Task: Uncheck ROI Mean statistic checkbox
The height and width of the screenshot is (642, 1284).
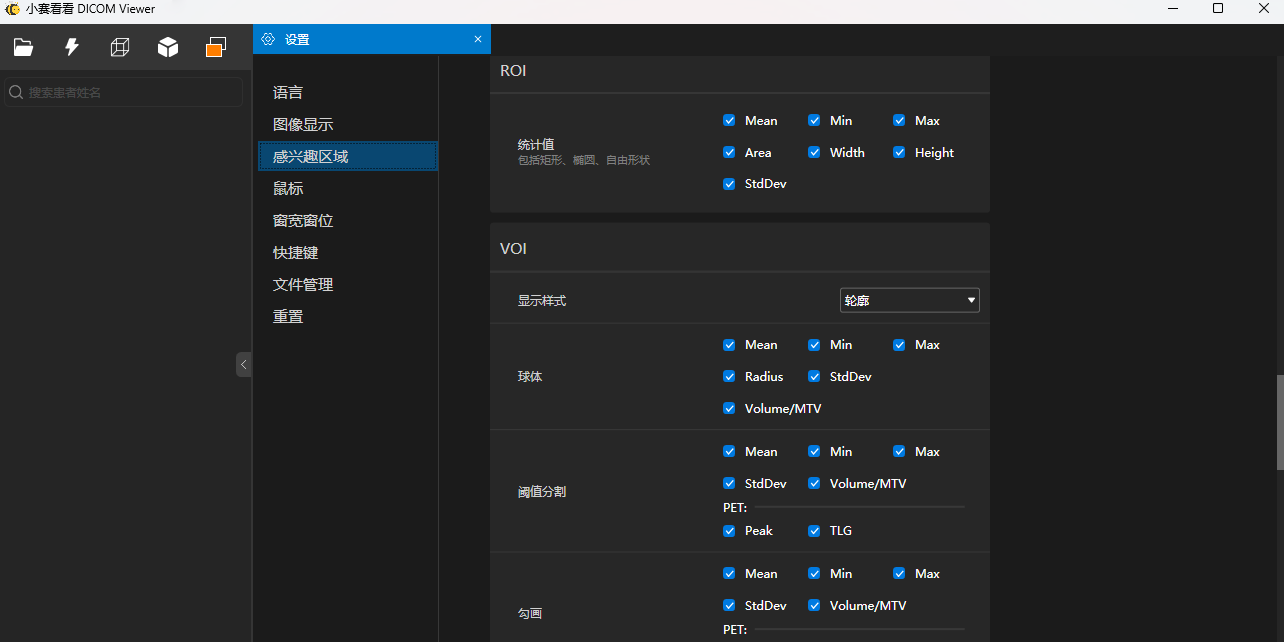Action: [x=729, y=120]
